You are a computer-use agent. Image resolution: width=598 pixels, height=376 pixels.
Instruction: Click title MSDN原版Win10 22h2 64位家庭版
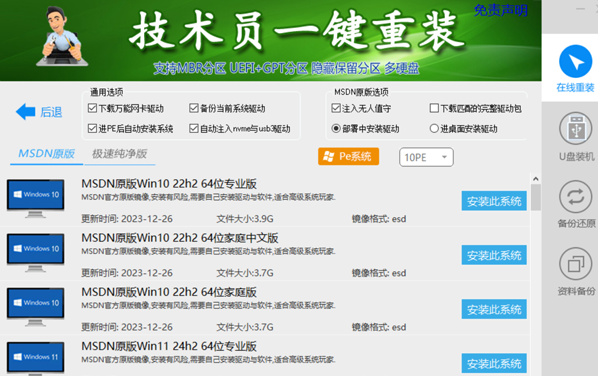pos(169,292)
